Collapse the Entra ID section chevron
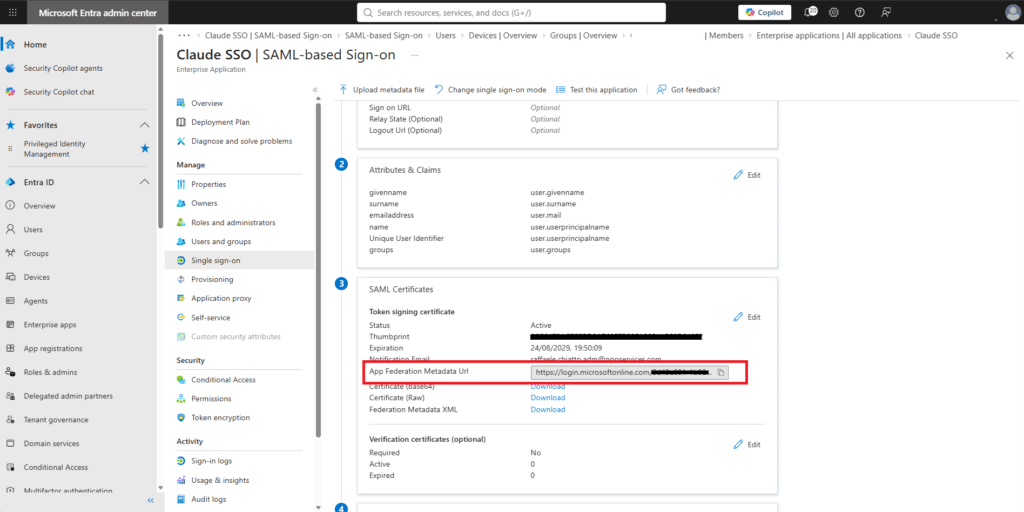This screenshot has height=512, width=1024. [144, 182]
